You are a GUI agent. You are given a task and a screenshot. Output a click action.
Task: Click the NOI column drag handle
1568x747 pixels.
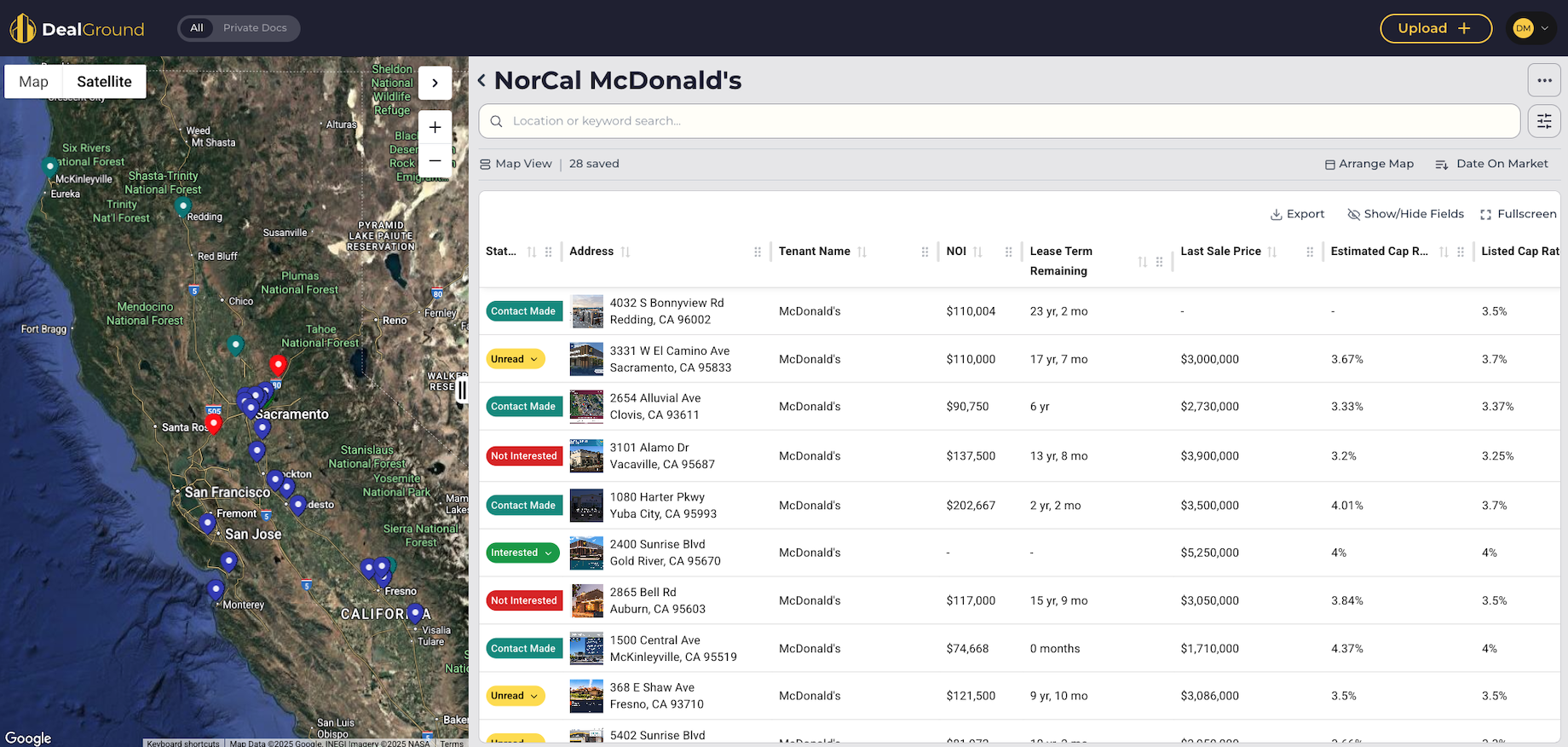click(1008, 252)
